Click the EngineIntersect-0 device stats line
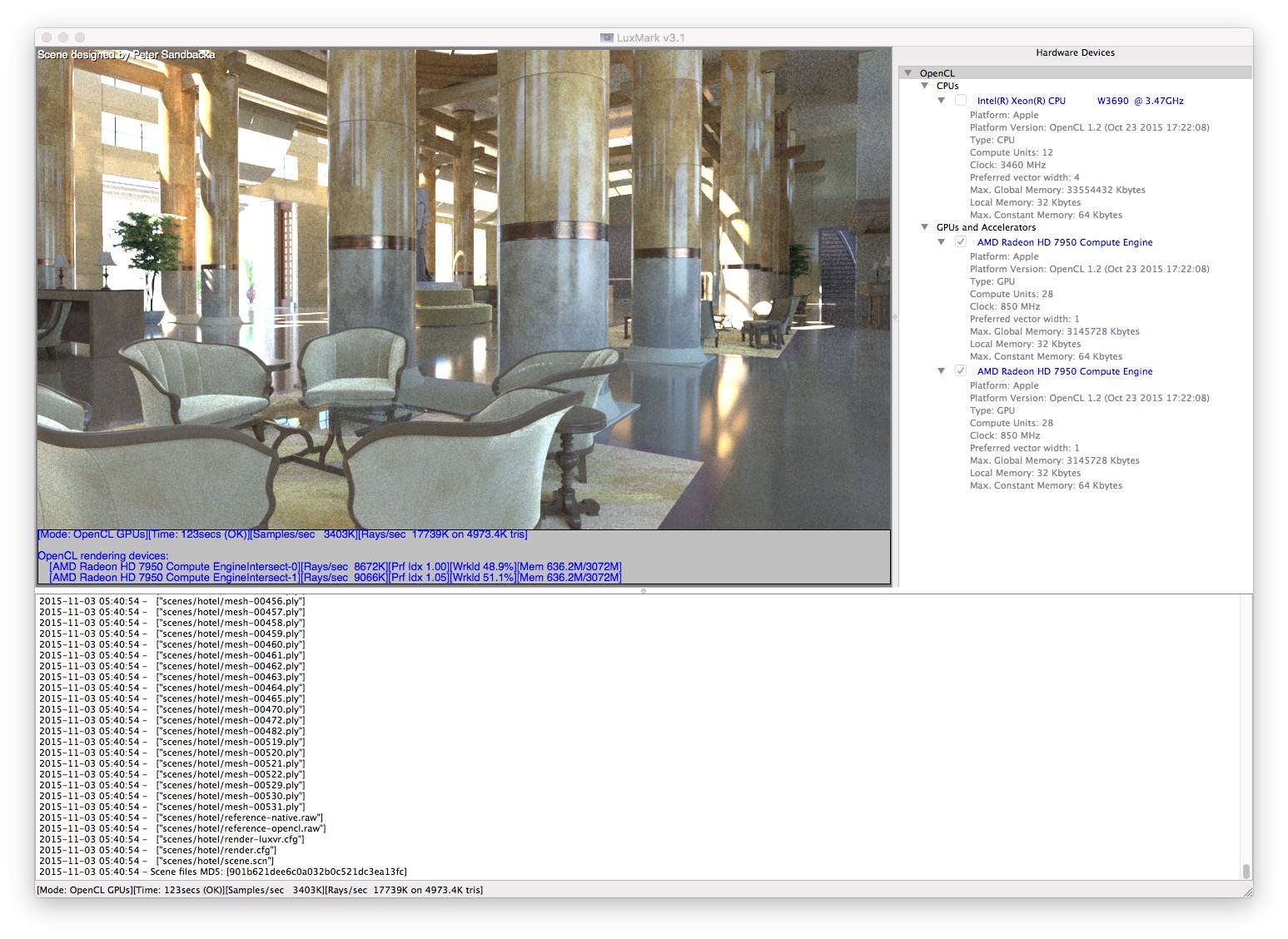 point(336,567)
